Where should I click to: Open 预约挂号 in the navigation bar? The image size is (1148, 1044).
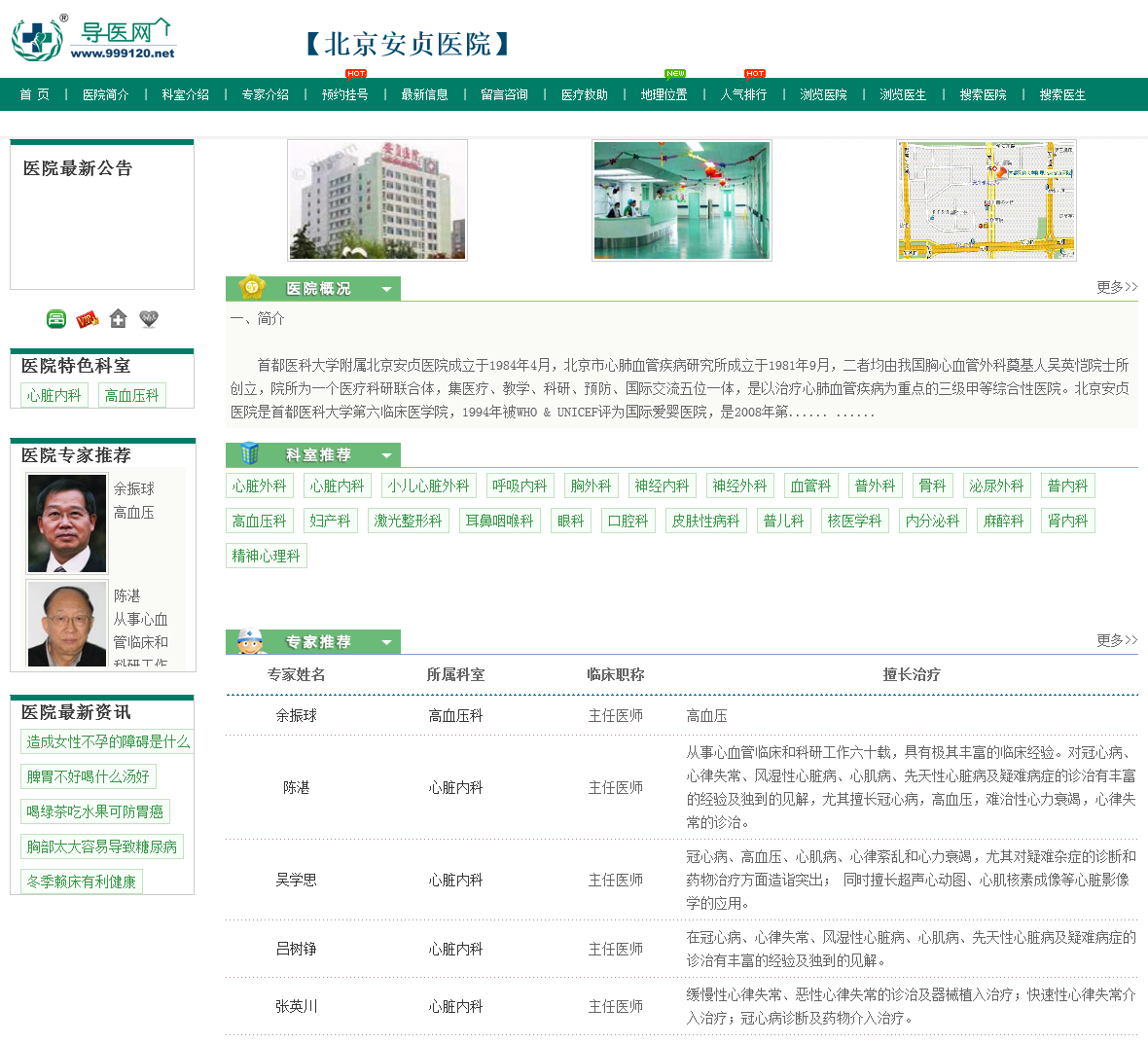tap(344, 94)
